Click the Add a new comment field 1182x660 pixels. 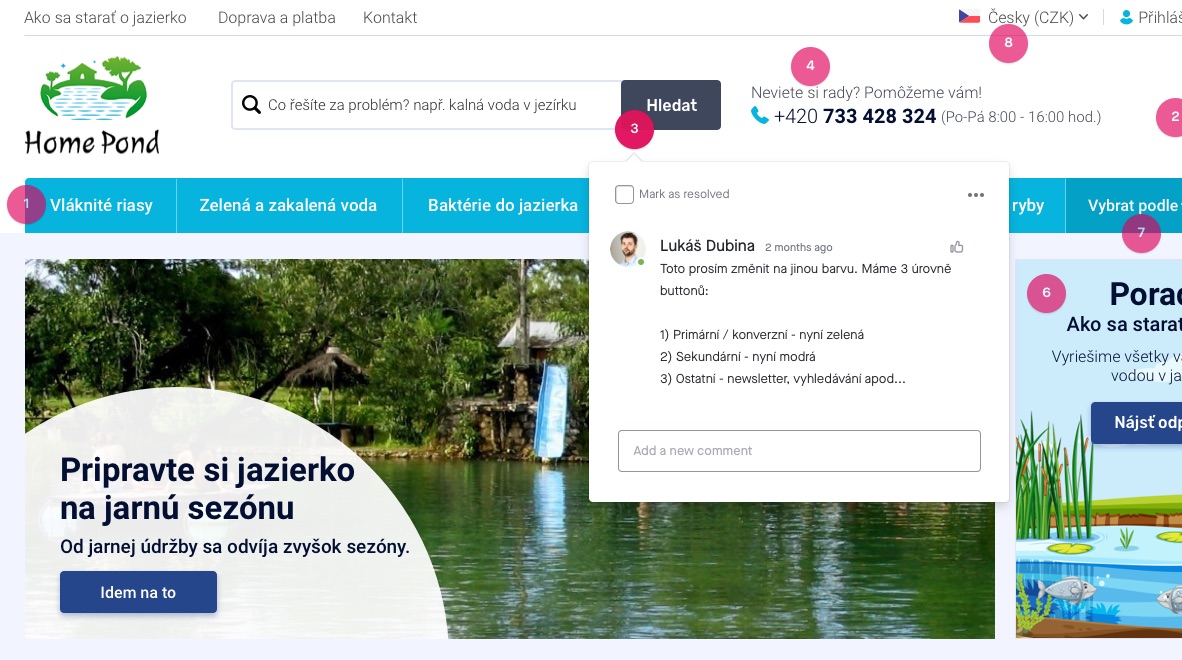tap(799, 451)
